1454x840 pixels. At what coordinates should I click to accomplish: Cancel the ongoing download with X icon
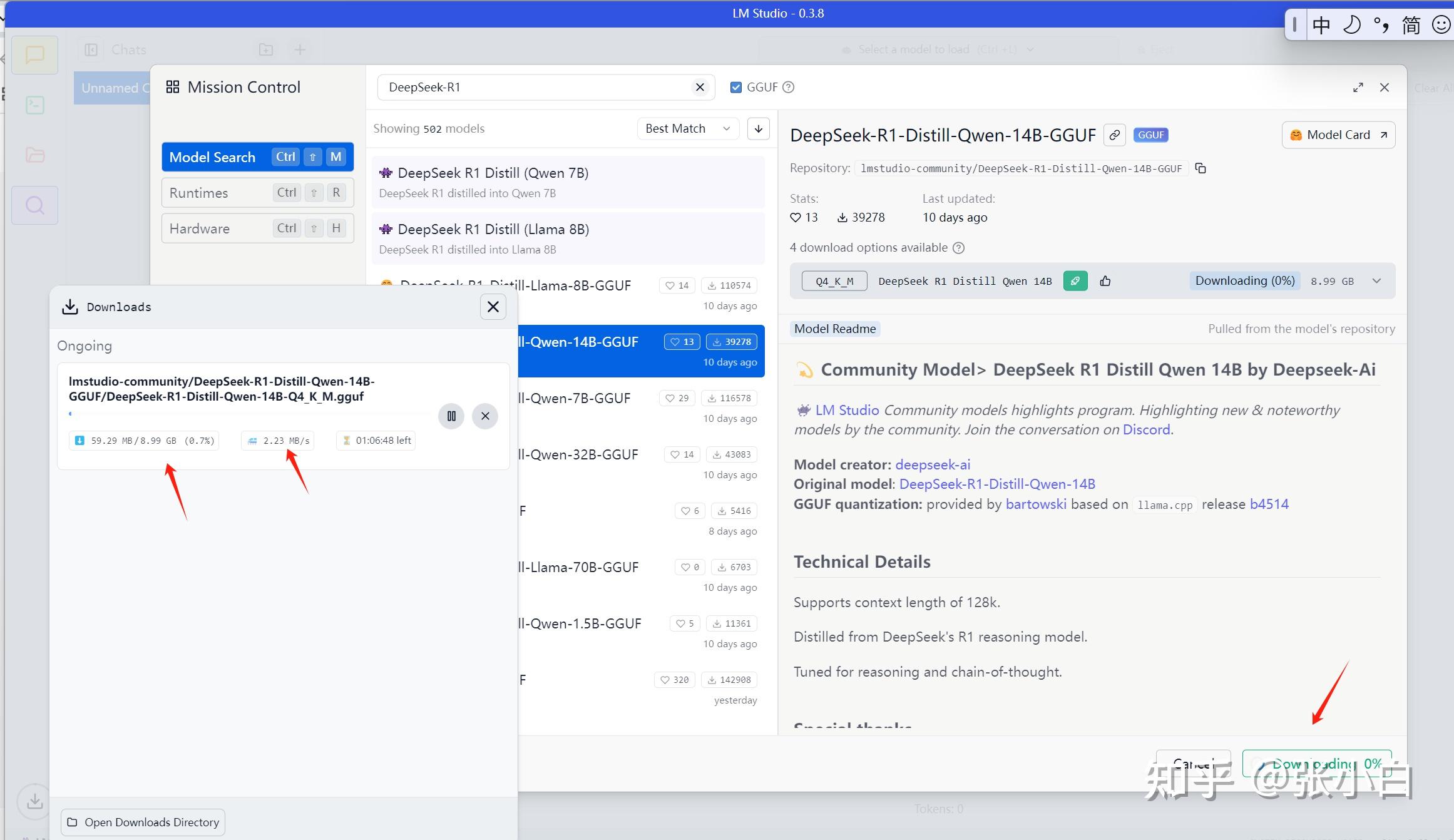pyautogui.click(x=485, y=416)
